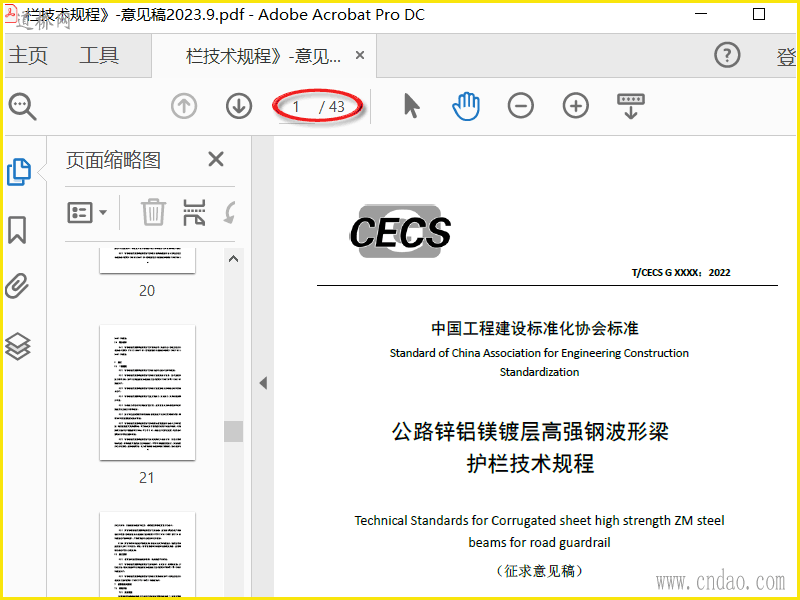Select the thumbnail below page 21
Image resolution: width=800 pixels, height=600 pixels.
(x=147, y=555)
